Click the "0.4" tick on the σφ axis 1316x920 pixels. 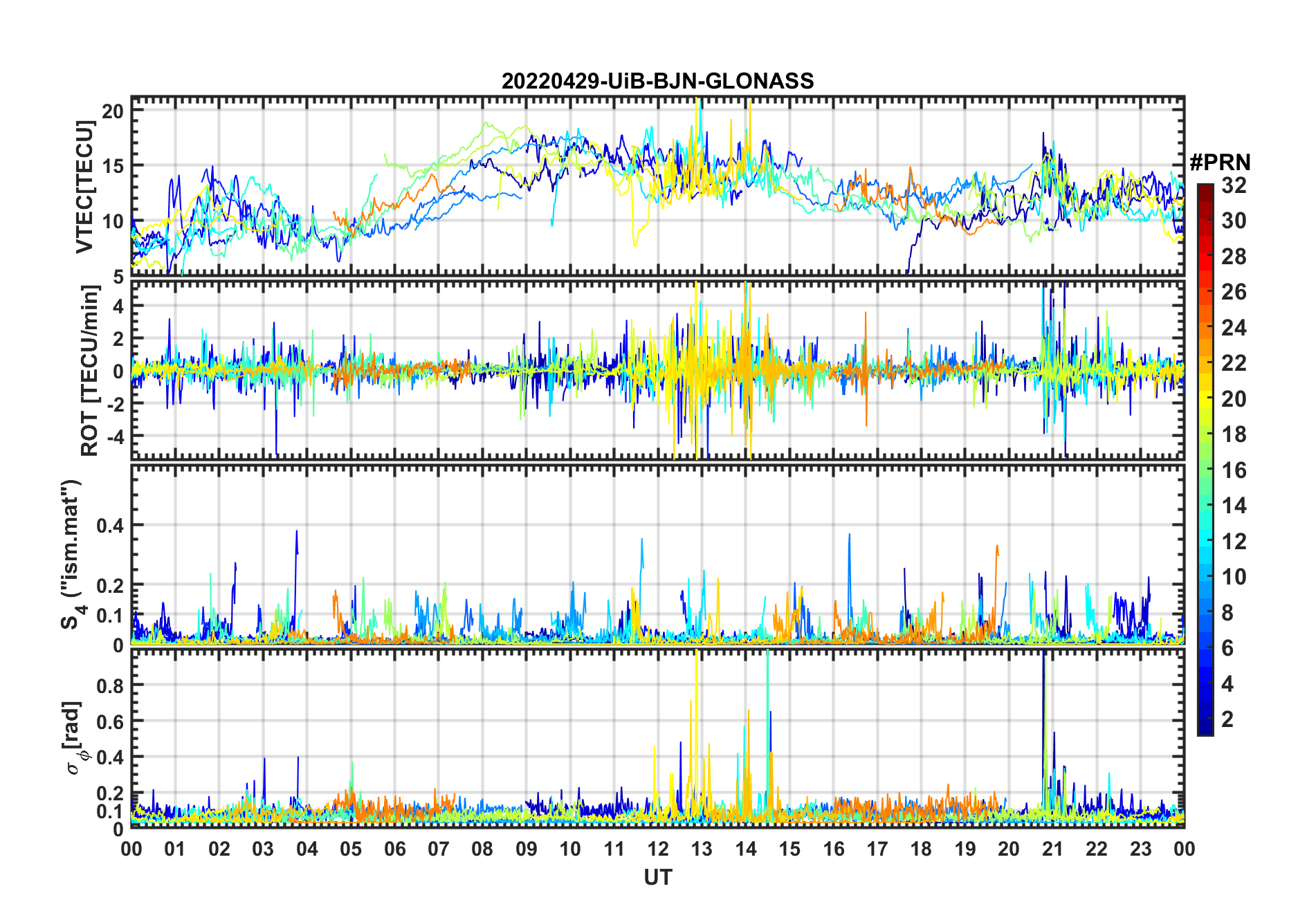coord(110,757)
